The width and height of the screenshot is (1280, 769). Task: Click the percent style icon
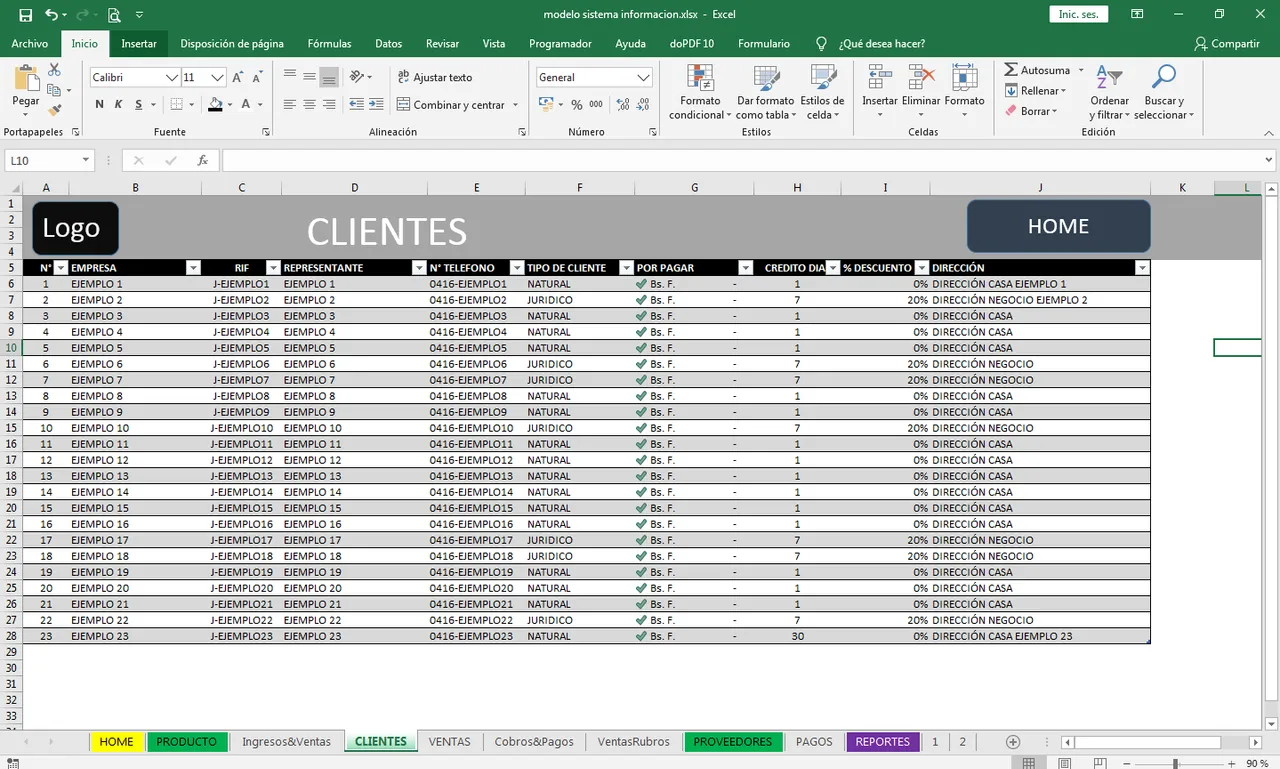coord(576,104)
